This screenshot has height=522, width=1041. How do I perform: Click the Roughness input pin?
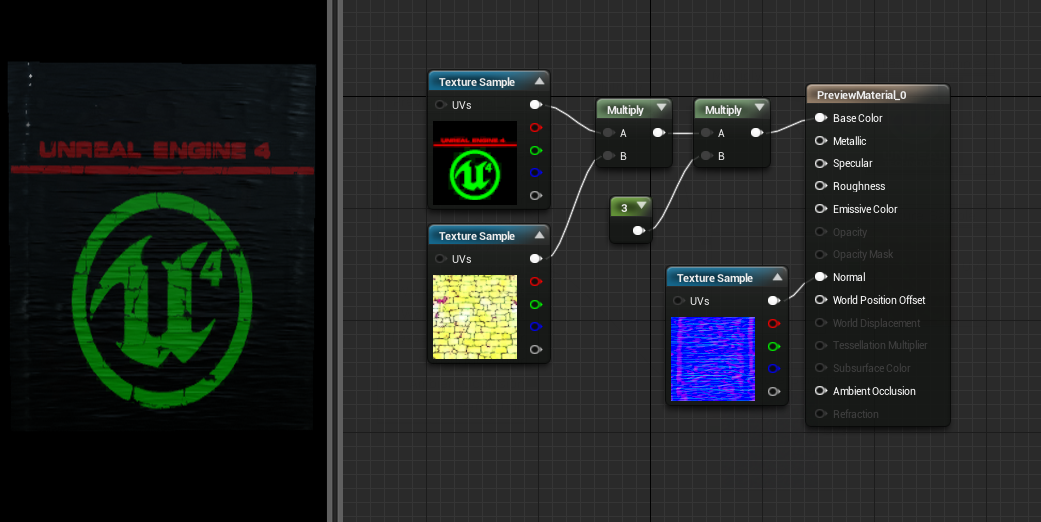tap(821, 186)
